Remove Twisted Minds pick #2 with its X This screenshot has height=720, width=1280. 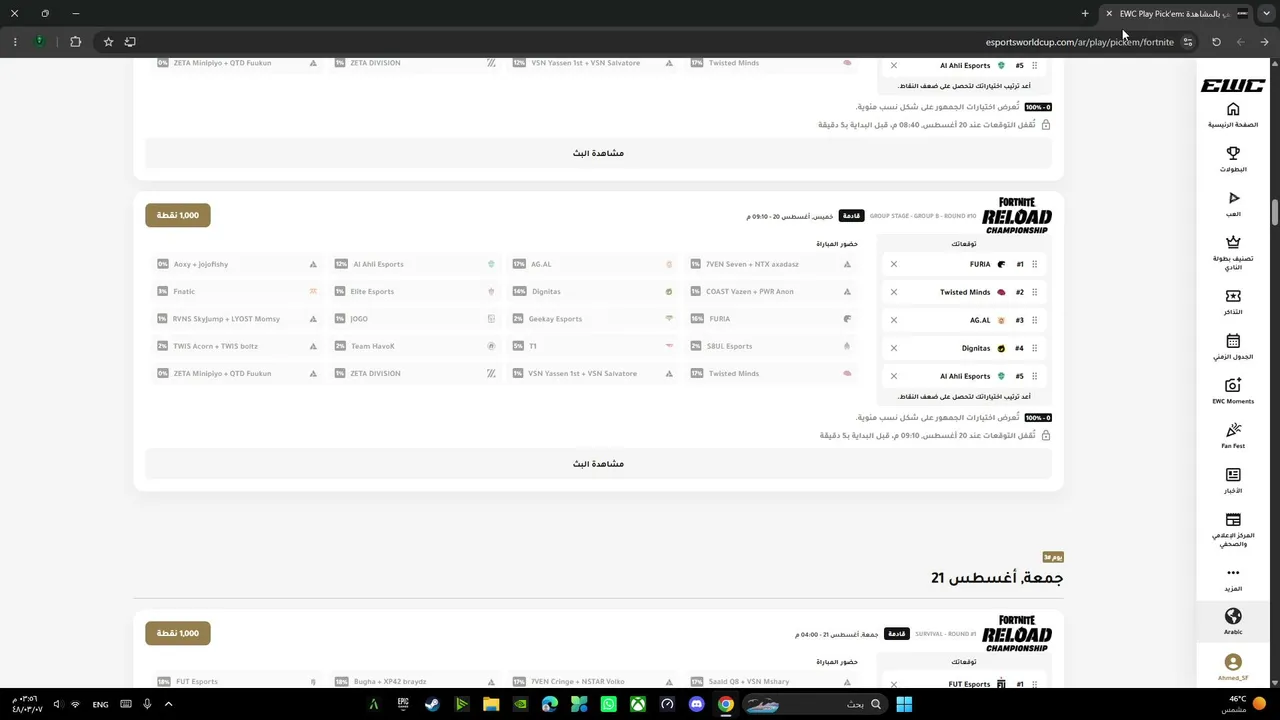894,292
